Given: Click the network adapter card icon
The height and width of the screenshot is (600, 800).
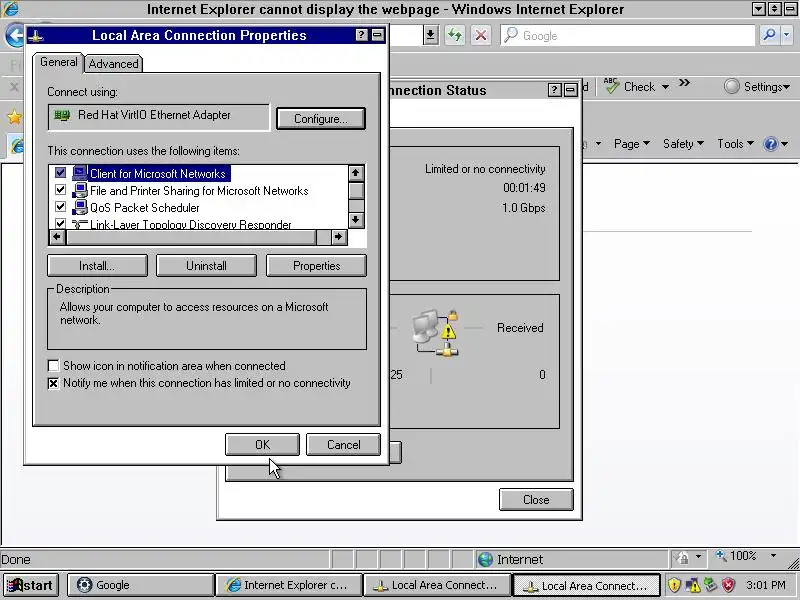Looking at the screenshot, I should (62, 115).
